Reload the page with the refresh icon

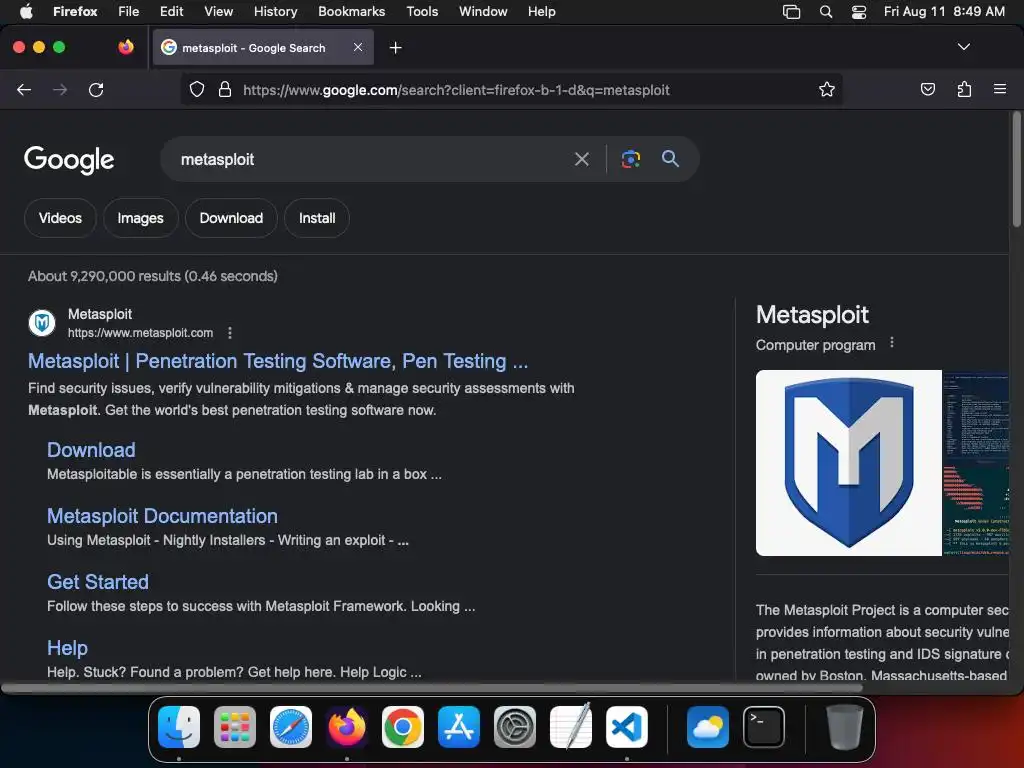click(96, 90)
